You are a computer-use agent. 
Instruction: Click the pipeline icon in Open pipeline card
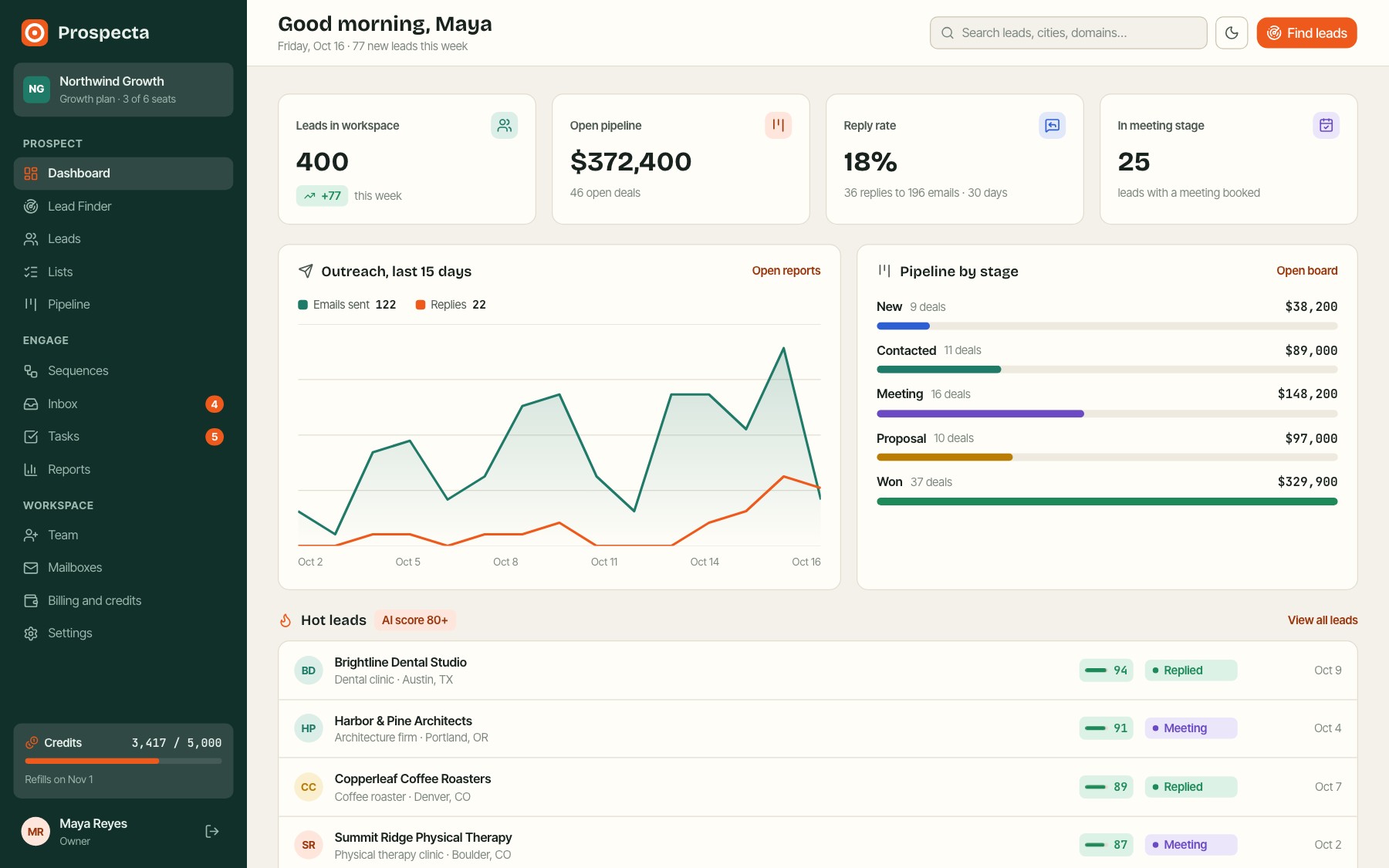(x=778, y=125)
